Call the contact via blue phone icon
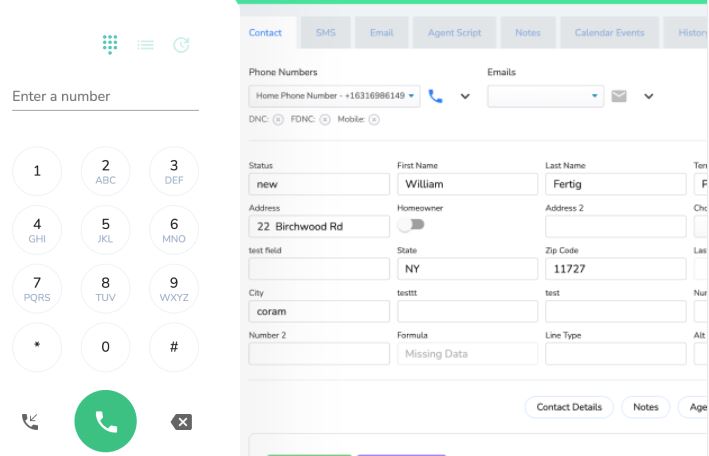The height and width of the screenshot is (456, 709). [435, 96]
